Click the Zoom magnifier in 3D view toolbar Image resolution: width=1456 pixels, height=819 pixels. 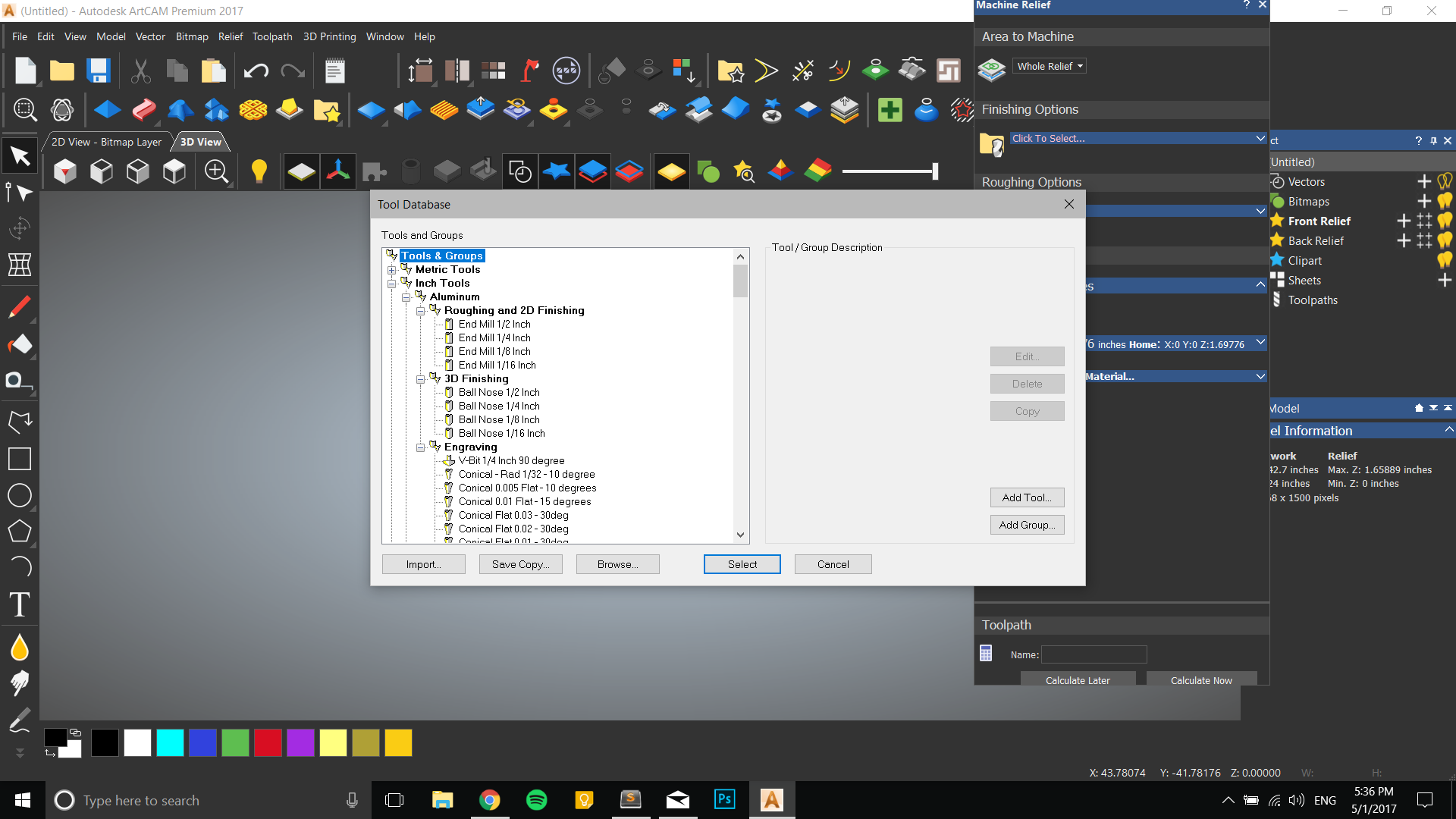[x=216, y=171]
